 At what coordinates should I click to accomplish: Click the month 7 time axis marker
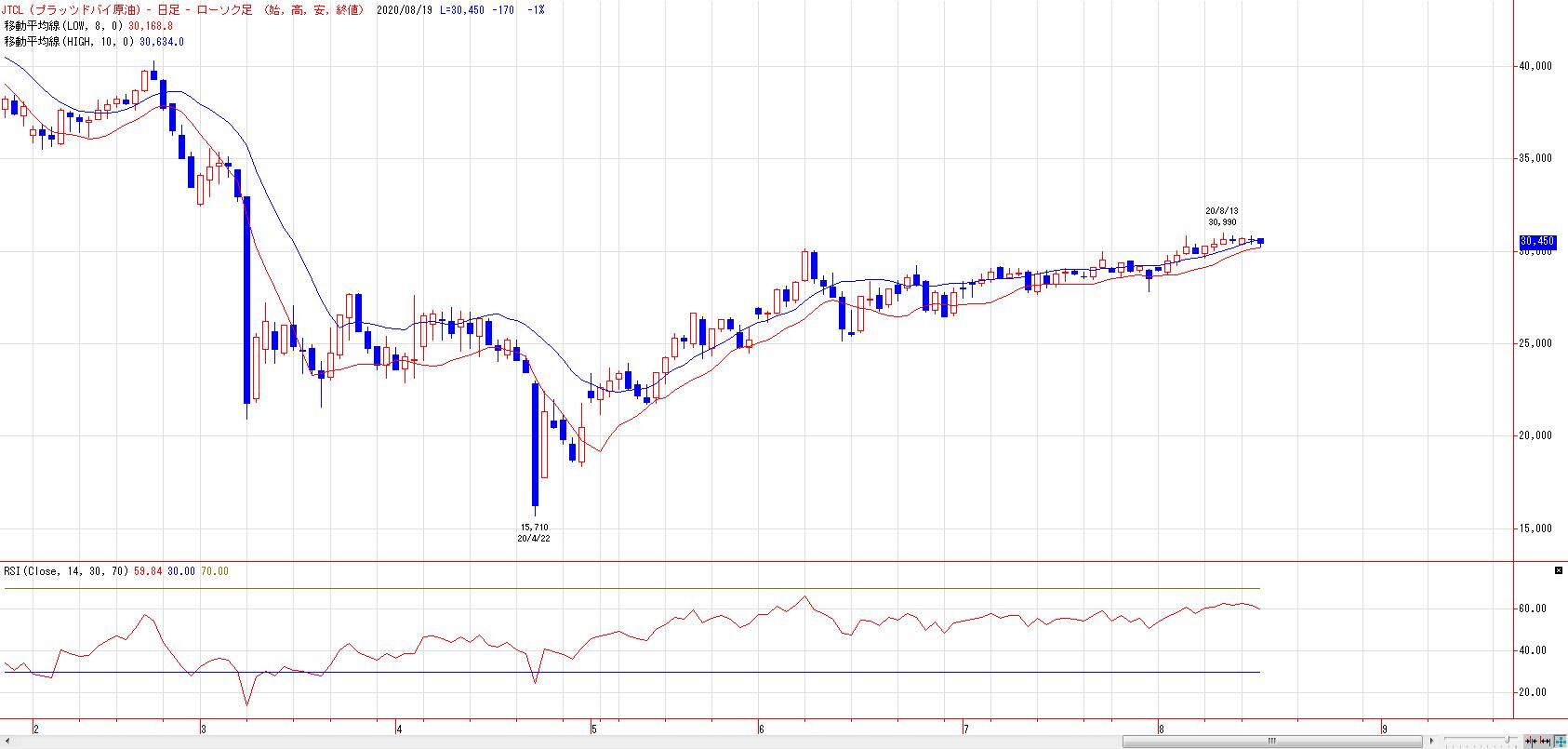click(x=966, y=729)
